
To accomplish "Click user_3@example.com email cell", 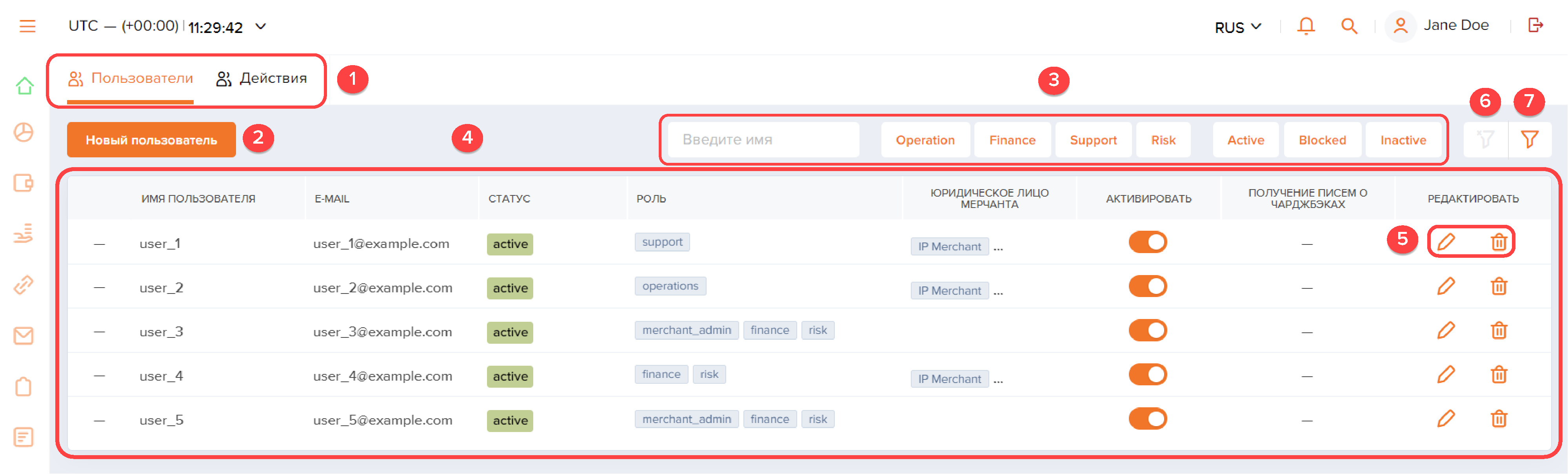I will (x=382, y=332).
